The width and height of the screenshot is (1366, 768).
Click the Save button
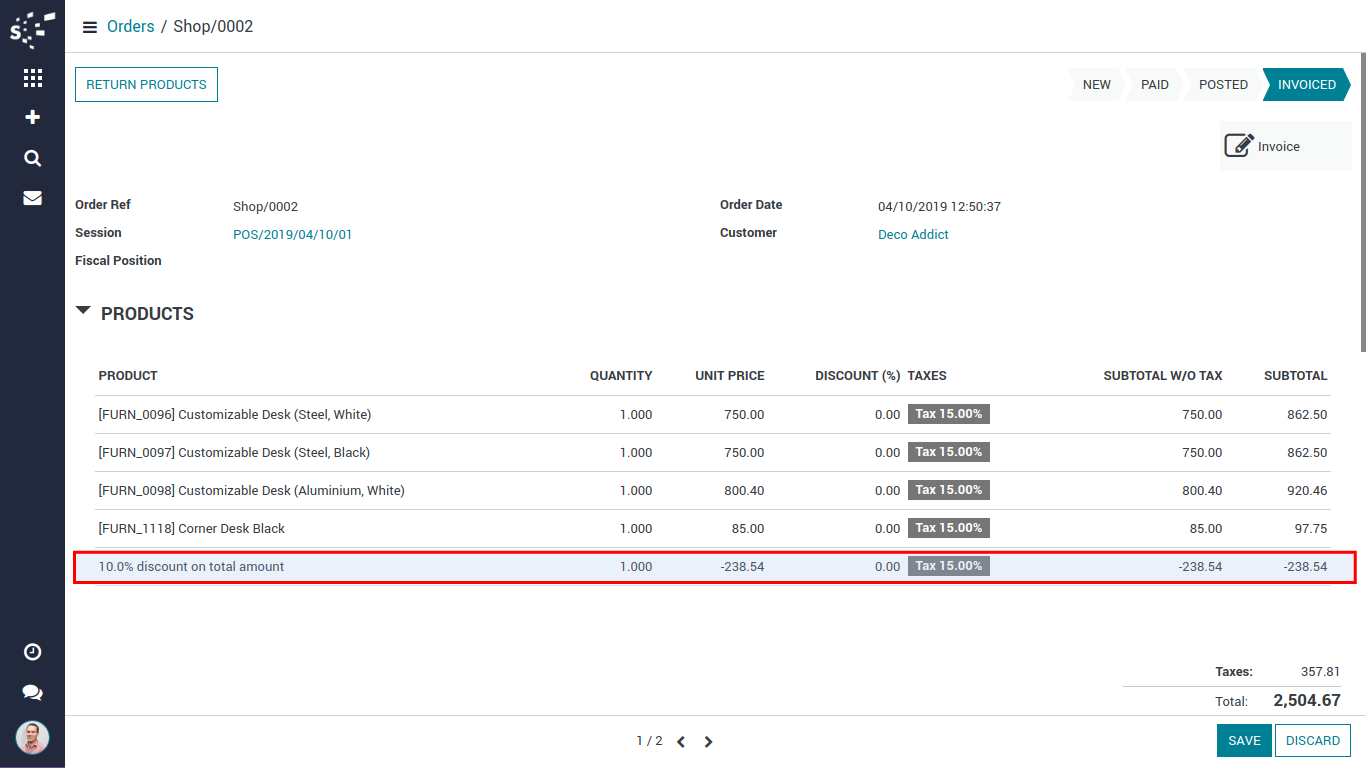[x=1244, y=741]
